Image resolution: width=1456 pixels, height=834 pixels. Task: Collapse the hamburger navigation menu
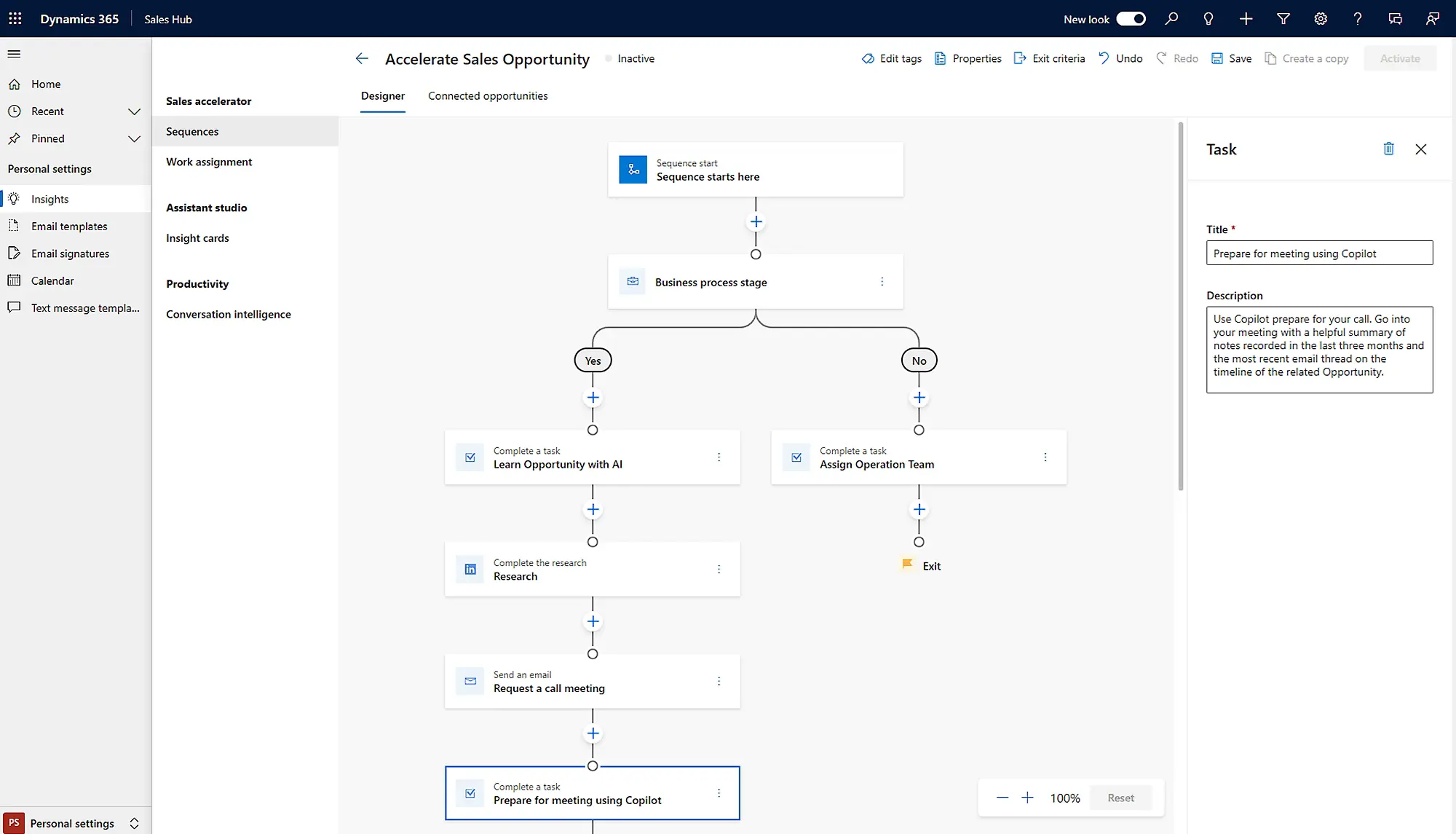[x=14, y=54]
